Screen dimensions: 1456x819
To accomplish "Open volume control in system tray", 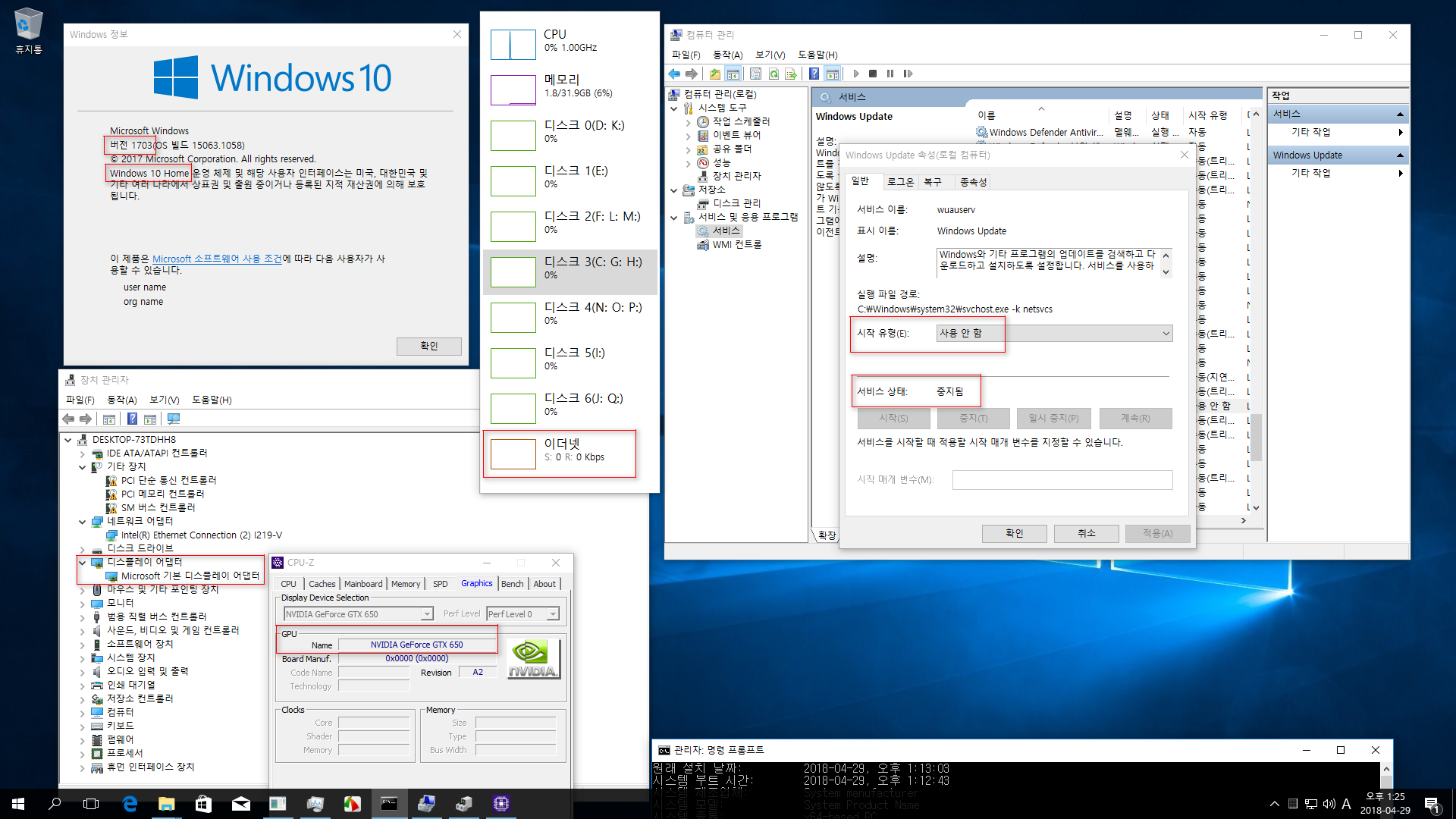I will click(x=1329, y=804).
